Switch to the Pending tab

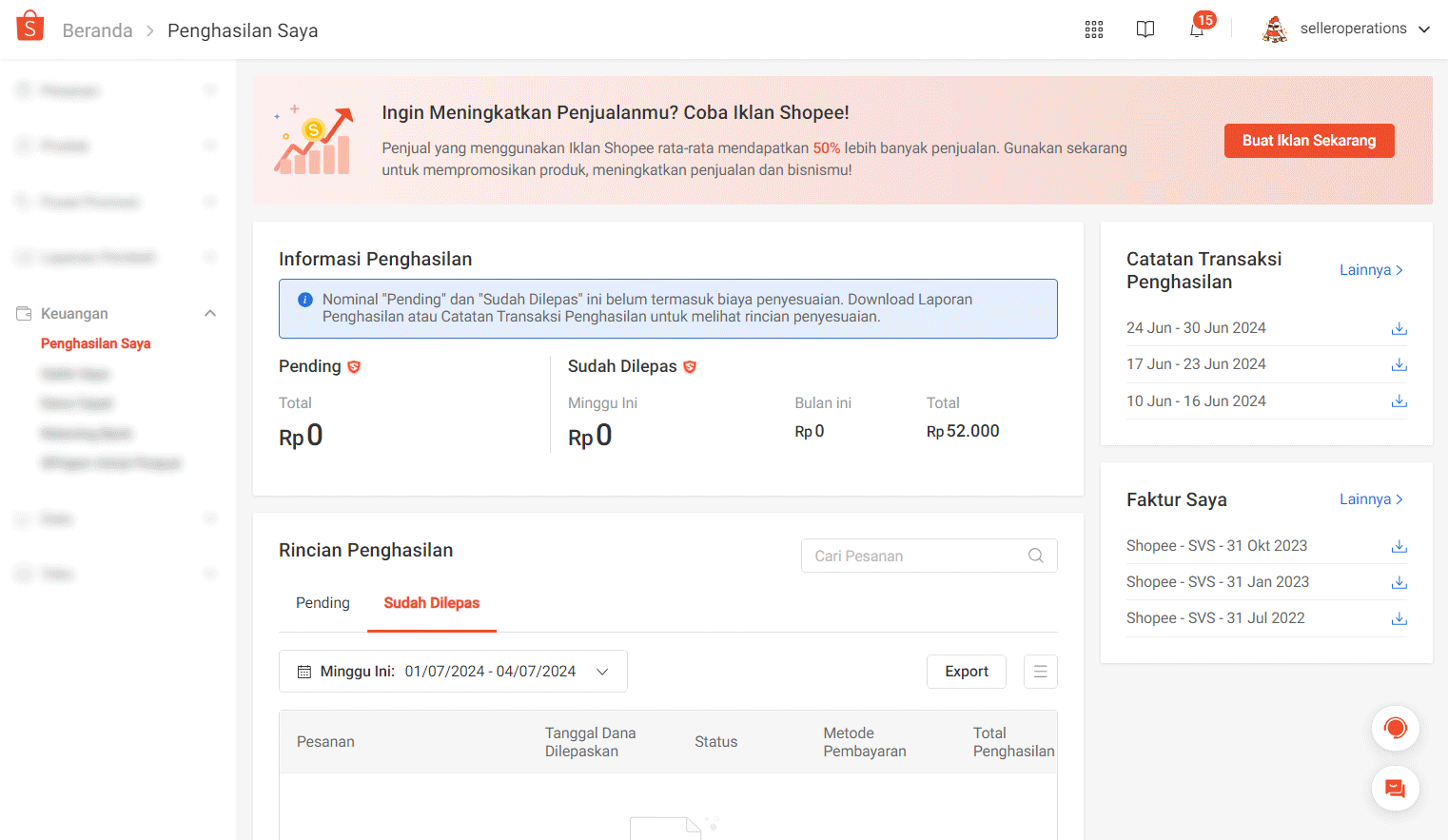pyautogui.click(x=323, y=603)
